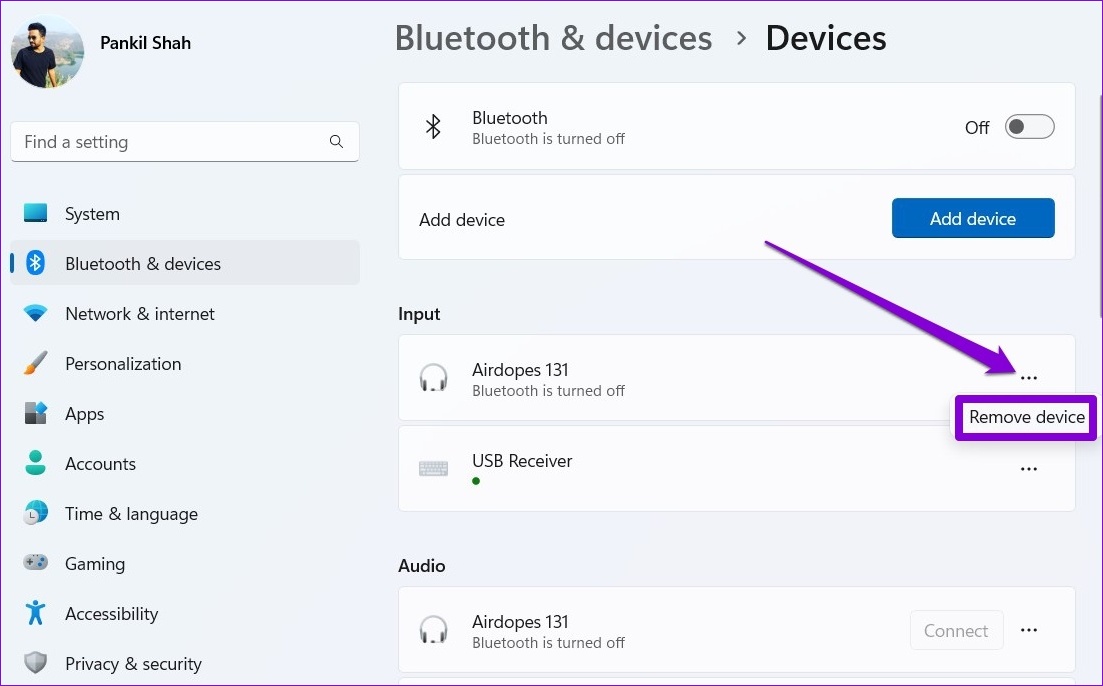Click the Find a setting search field
Viewport: 1103px width, 686px height.
pos(170,142)
